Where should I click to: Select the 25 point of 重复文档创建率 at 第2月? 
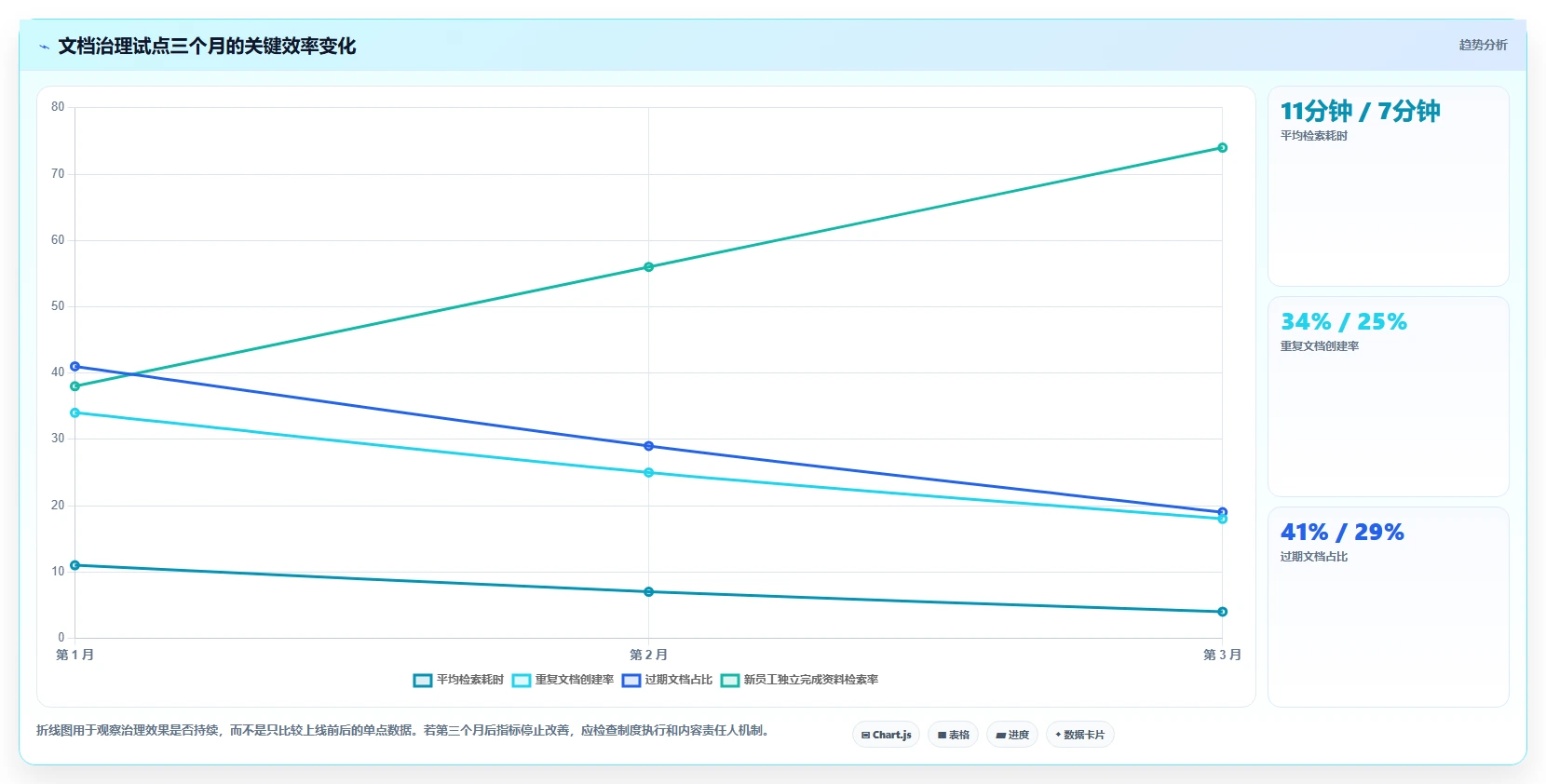tap(648, 473)
